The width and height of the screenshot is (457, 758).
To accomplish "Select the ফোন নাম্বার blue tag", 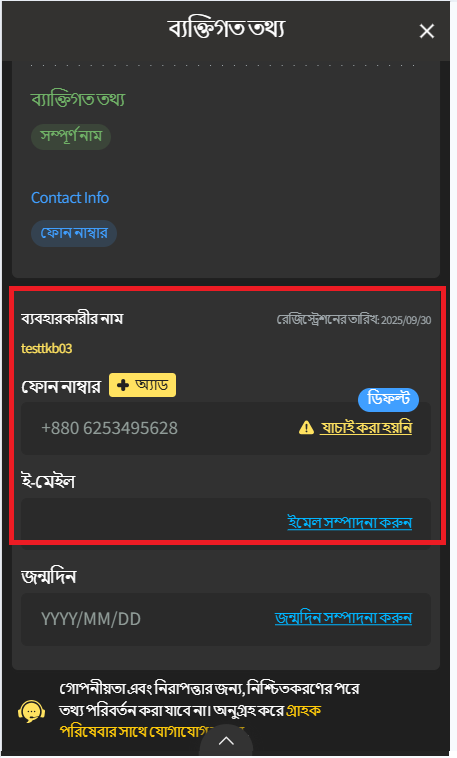I will point(74,233).
